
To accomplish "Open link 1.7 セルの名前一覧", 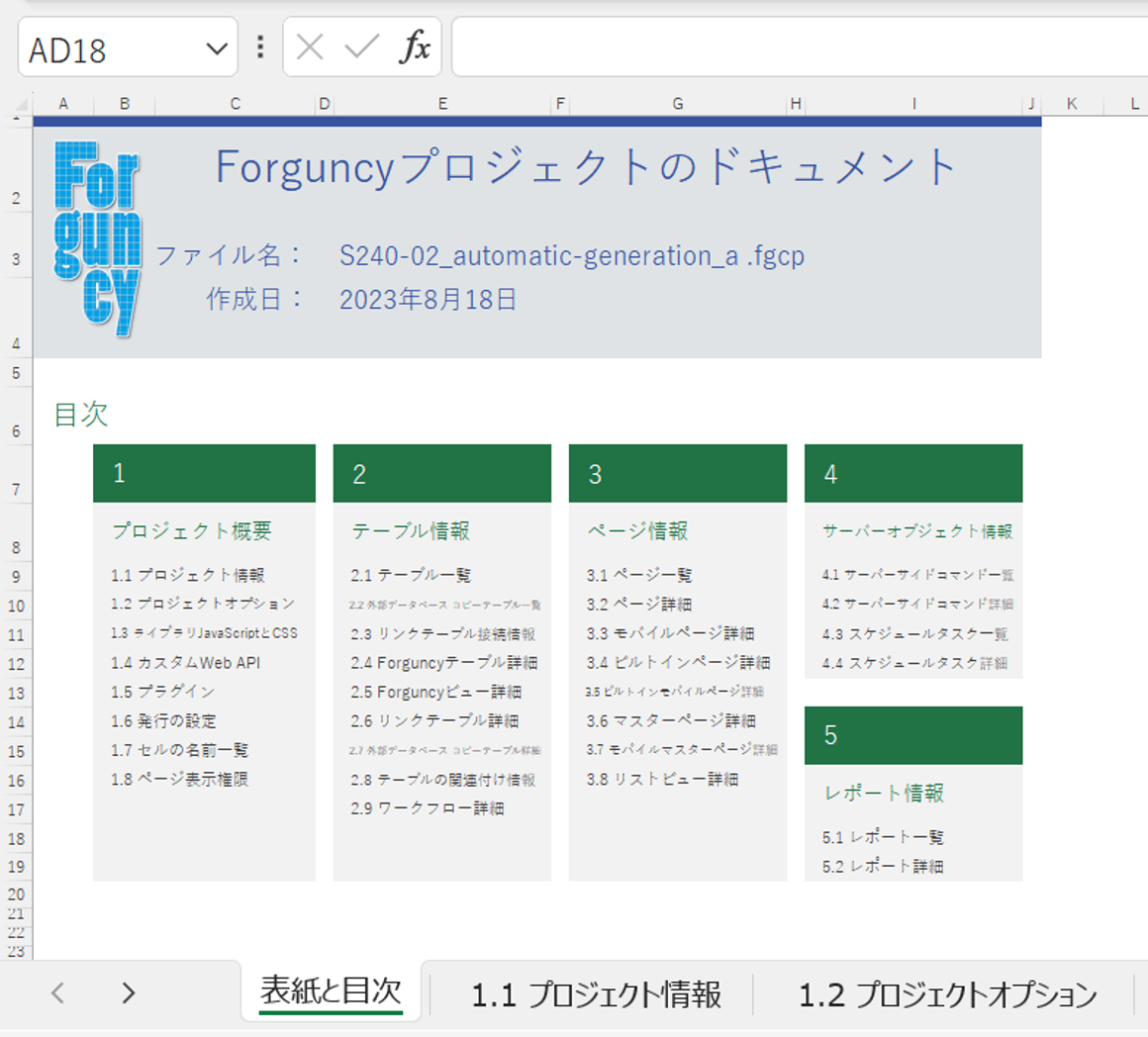I will pos(179,750).
